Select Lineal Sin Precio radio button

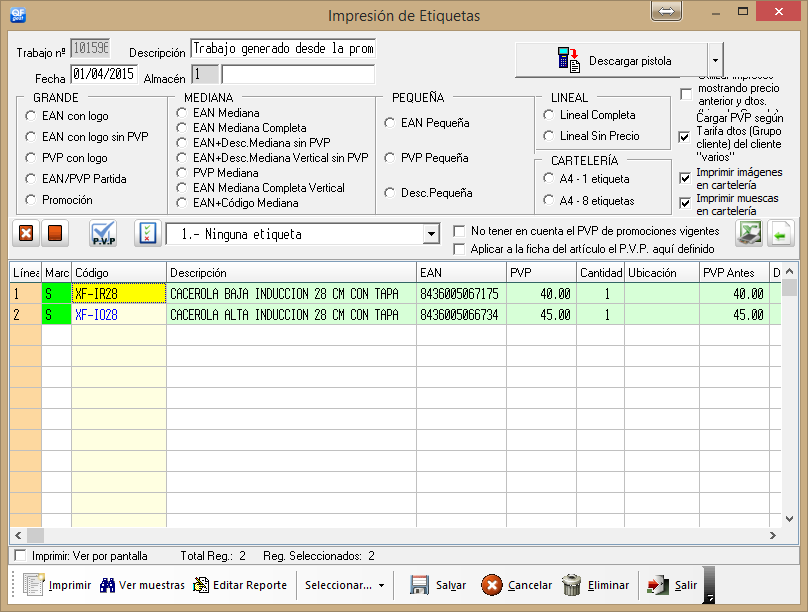click(548, 135)
